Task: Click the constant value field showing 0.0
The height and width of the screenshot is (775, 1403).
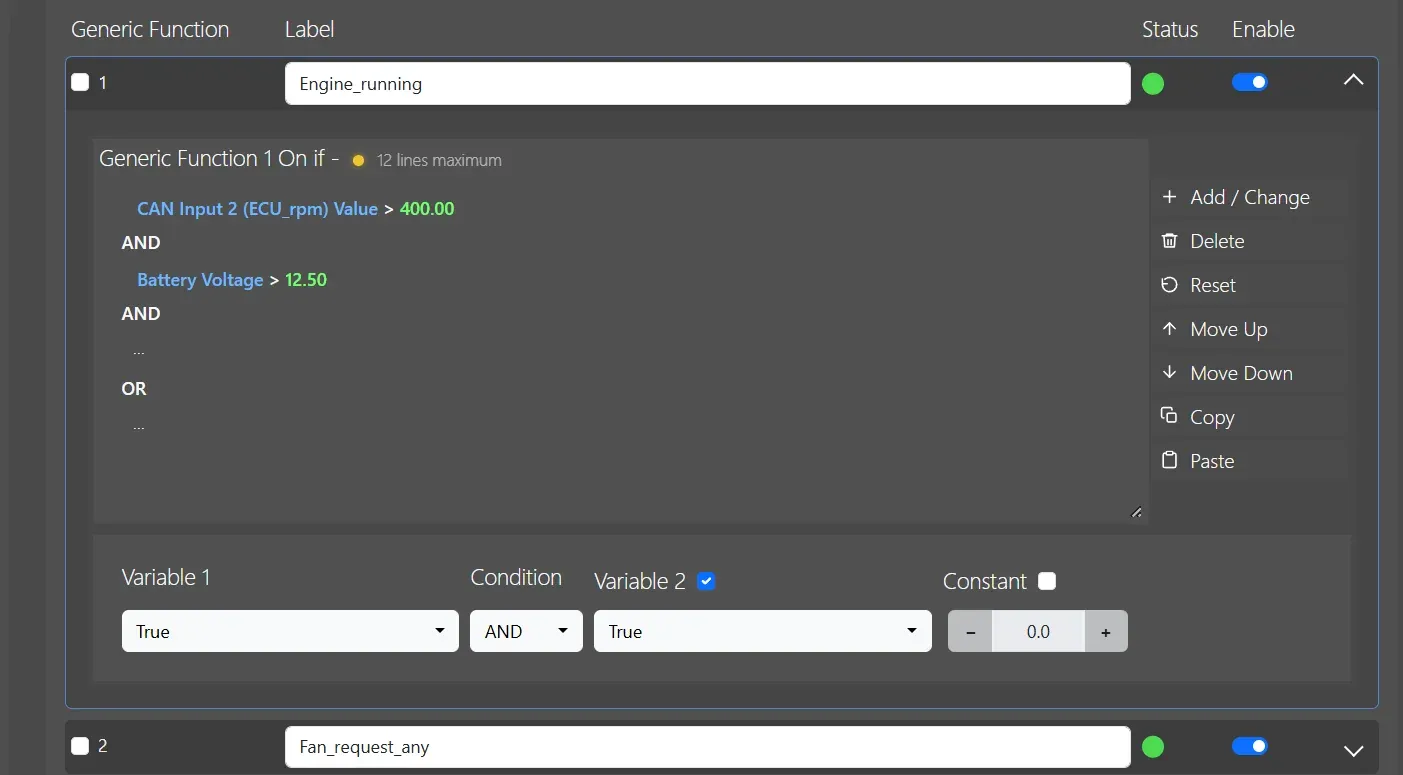Action: point(1038,631)
